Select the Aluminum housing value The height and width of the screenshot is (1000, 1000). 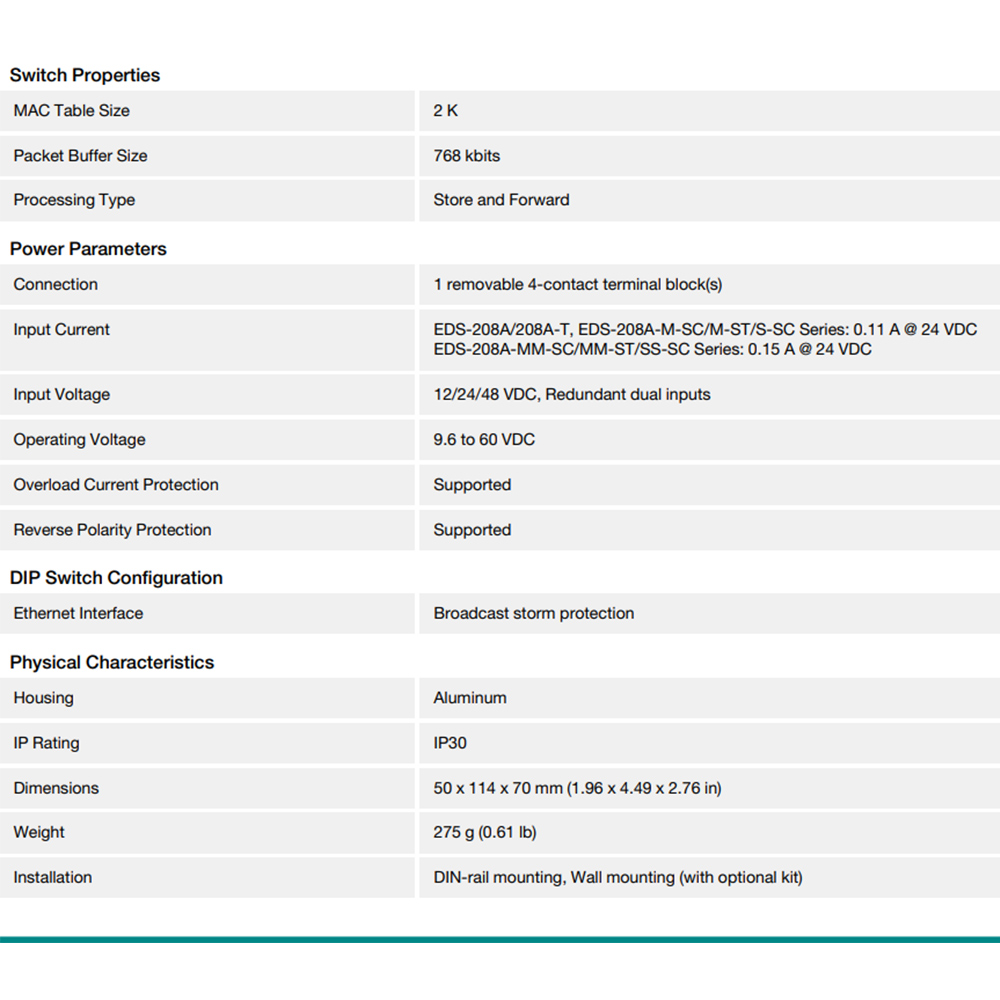(469, 698)
